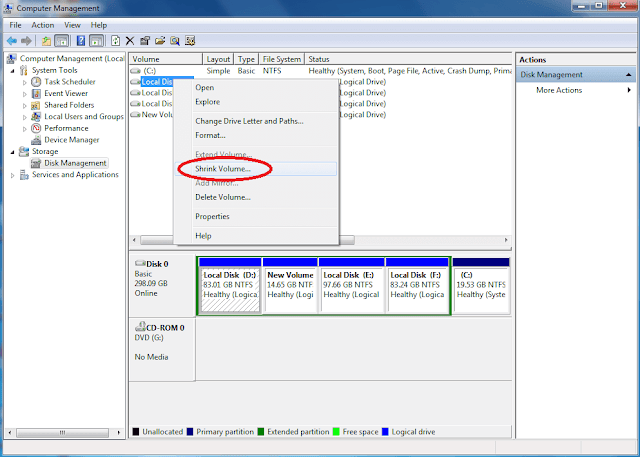Select the Local Disk (F:) partition block

[x=417, y=286]
